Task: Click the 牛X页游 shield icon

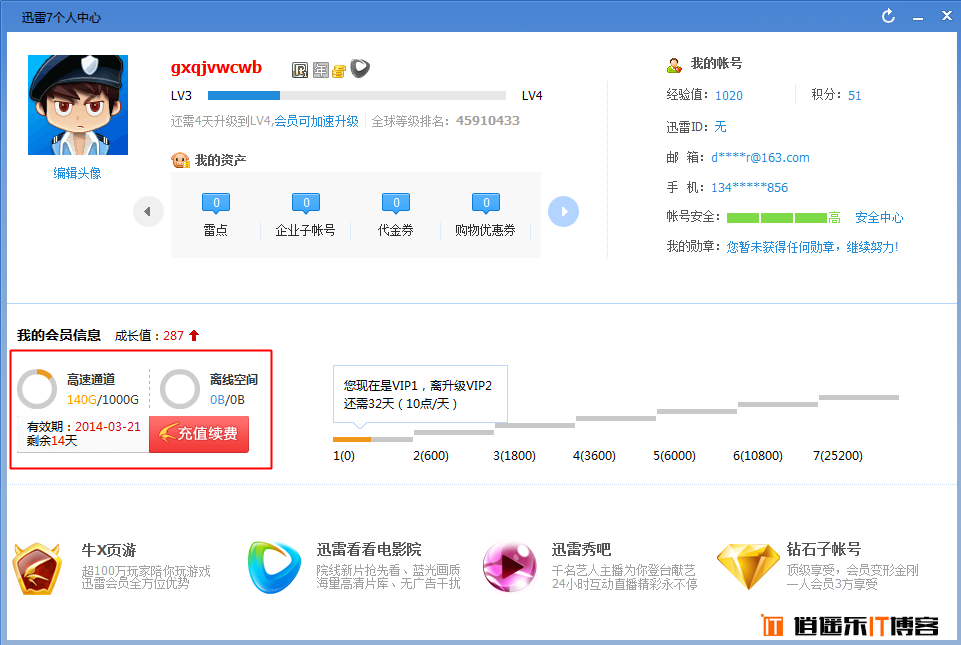Action: (37, 568)
